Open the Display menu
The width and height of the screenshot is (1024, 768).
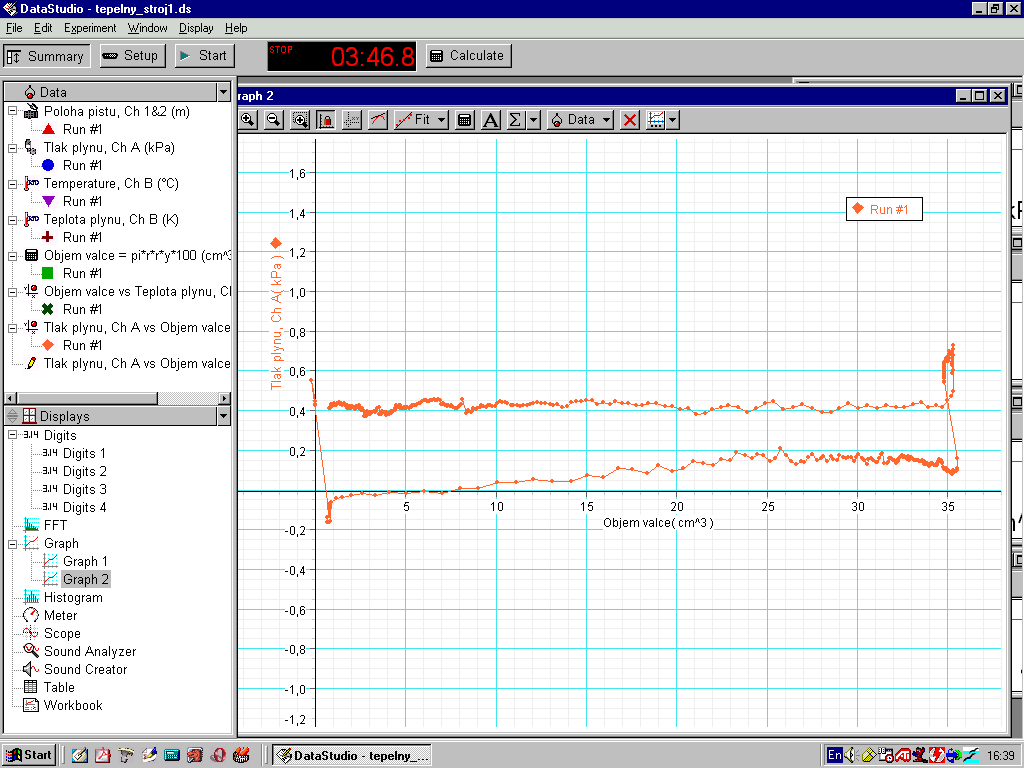pyautogui.click(x=196, y=28)
